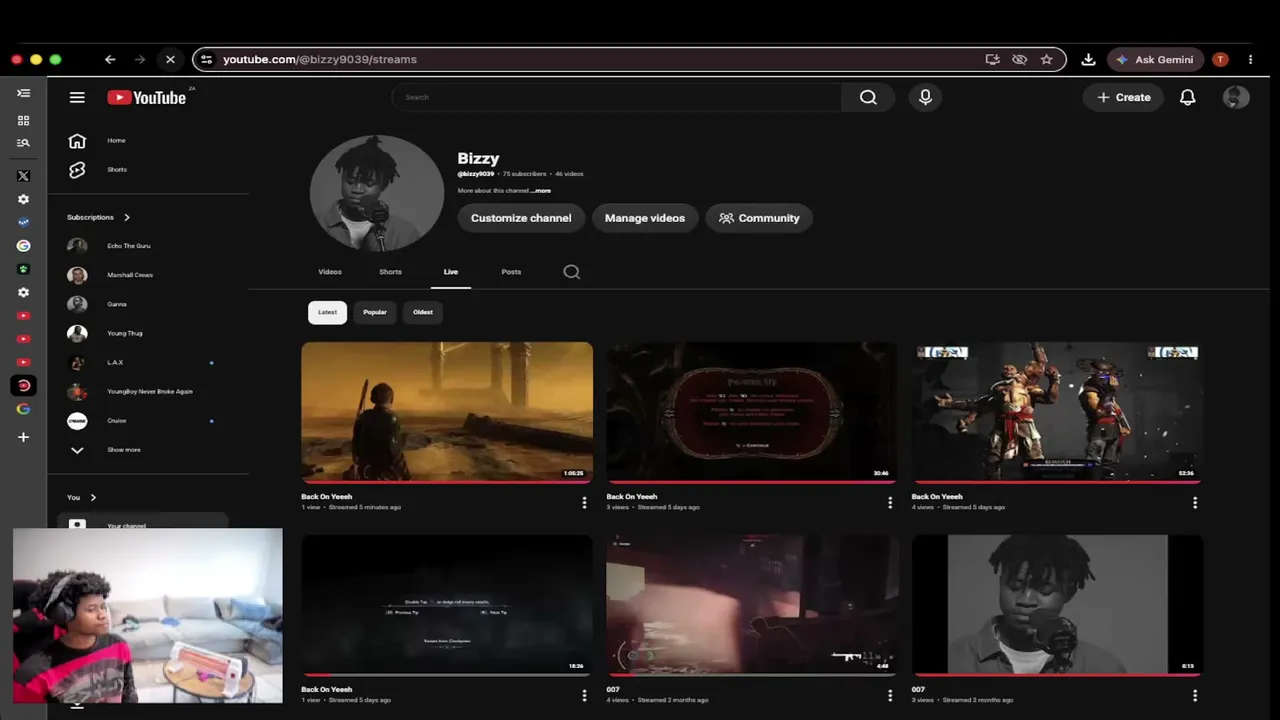Open the YouTube hamburger guide menu
The image size is (1280, 720).
point(77,97)
